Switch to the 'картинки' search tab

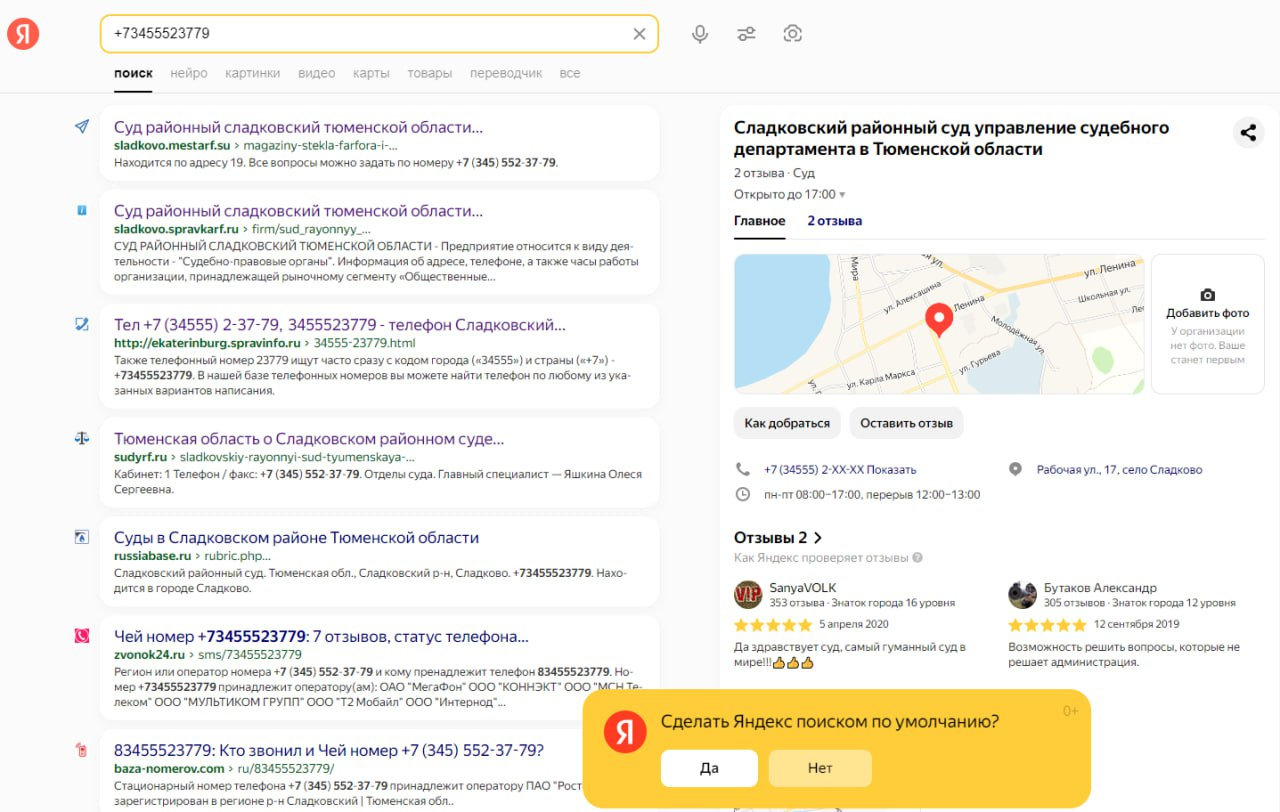[x=253, y=73]
